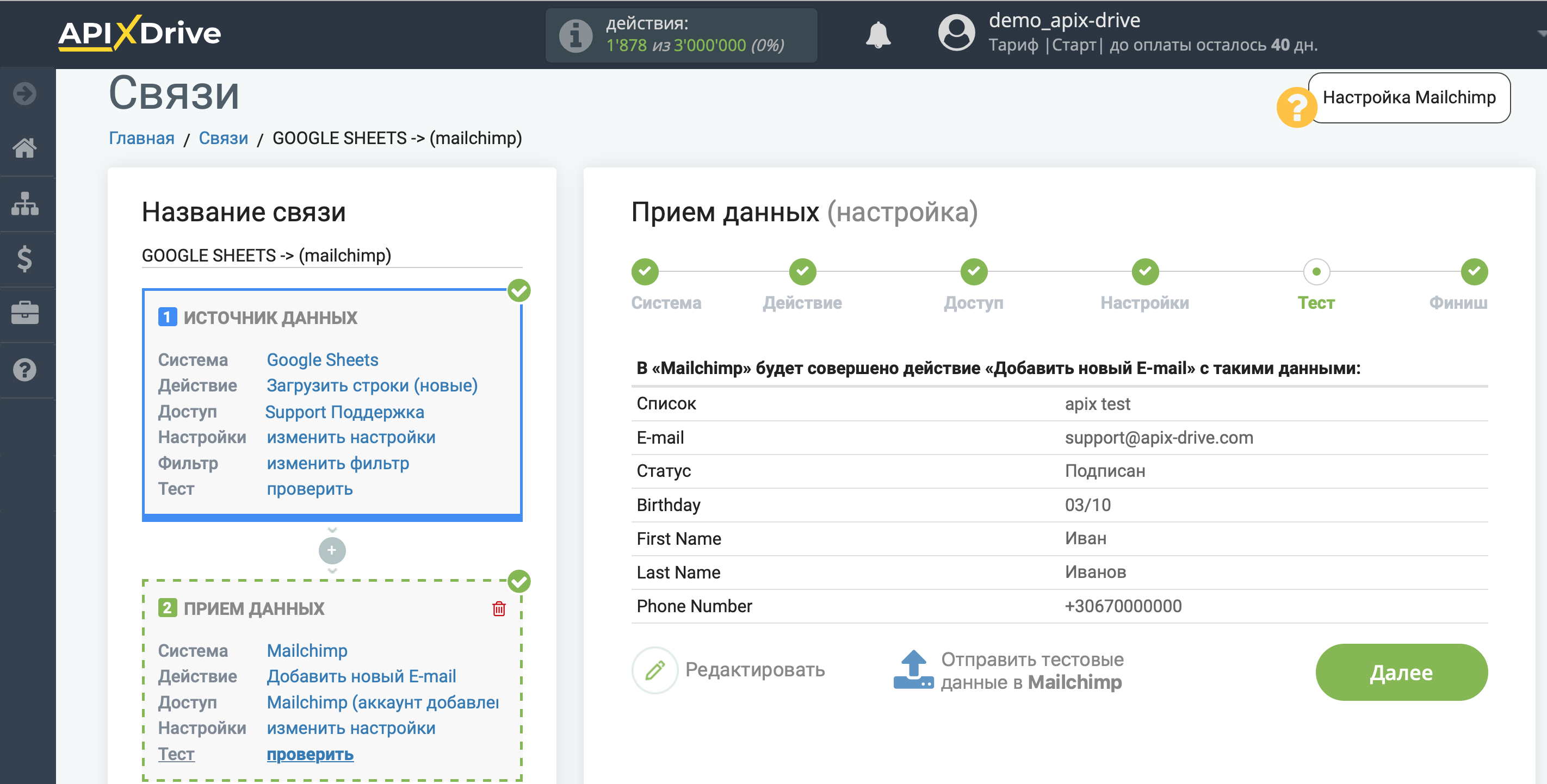1547x784 pixels.
Task: Click the actions info icon
Action: tap(576, 35)
